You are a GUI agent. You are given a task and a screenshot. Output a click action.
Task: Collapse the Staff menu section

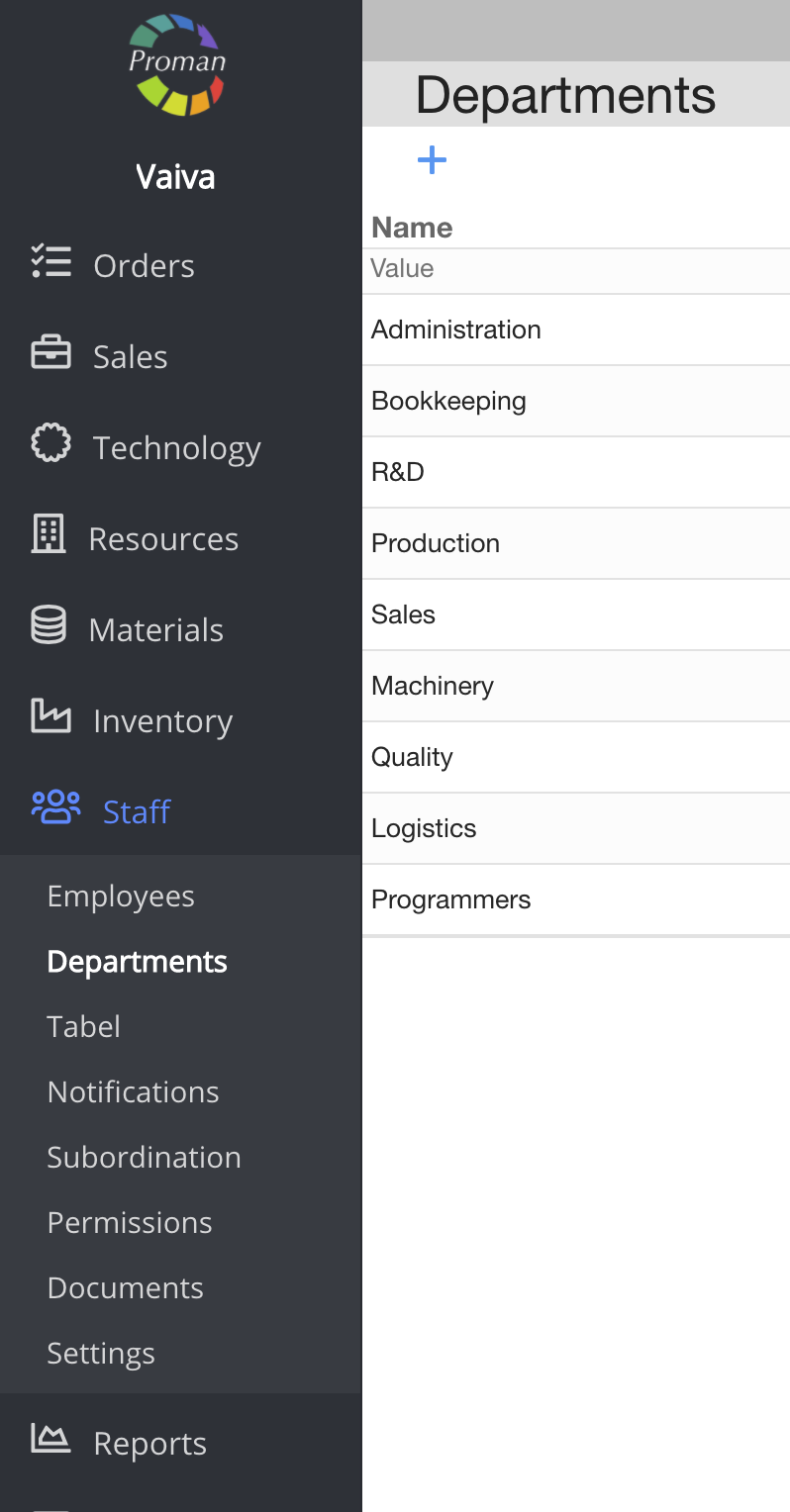(137, 811)
